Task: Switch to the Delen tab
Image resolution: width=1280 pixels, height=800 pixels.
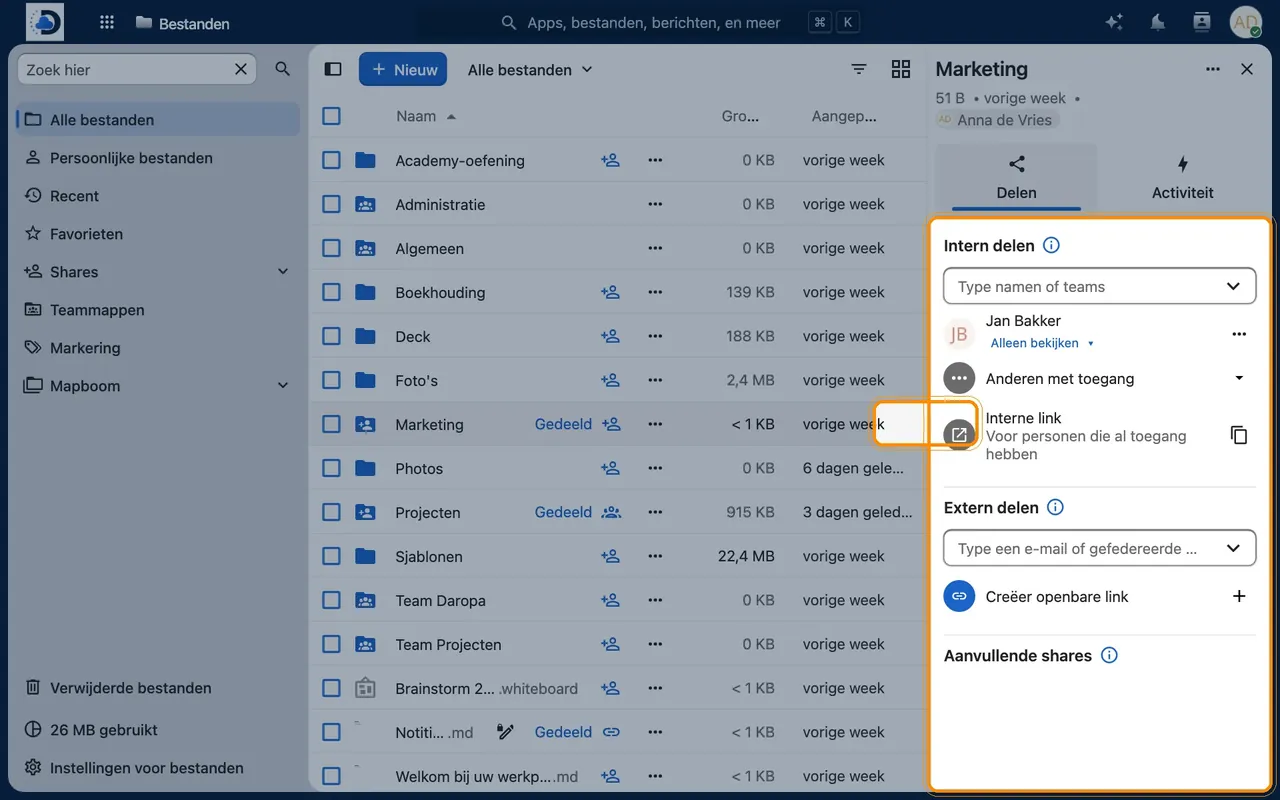Action: pos(1016,178)
